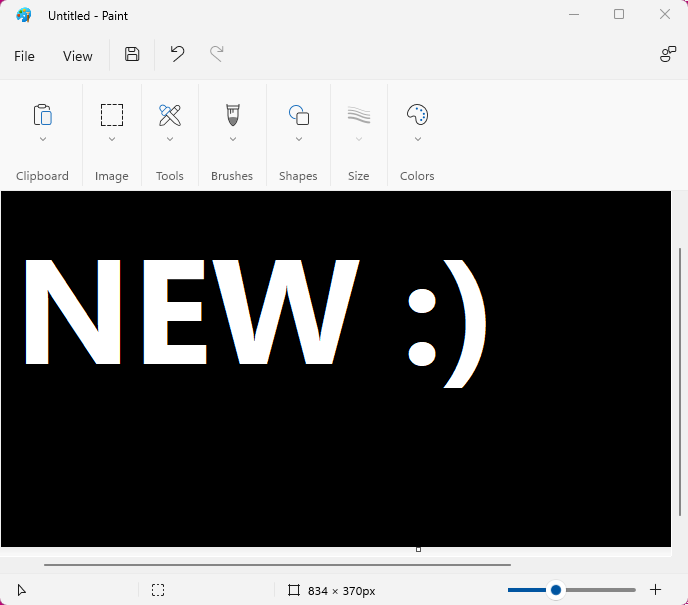
Task: Click the zoom in plus button
Action: click(x=656, y=590)
